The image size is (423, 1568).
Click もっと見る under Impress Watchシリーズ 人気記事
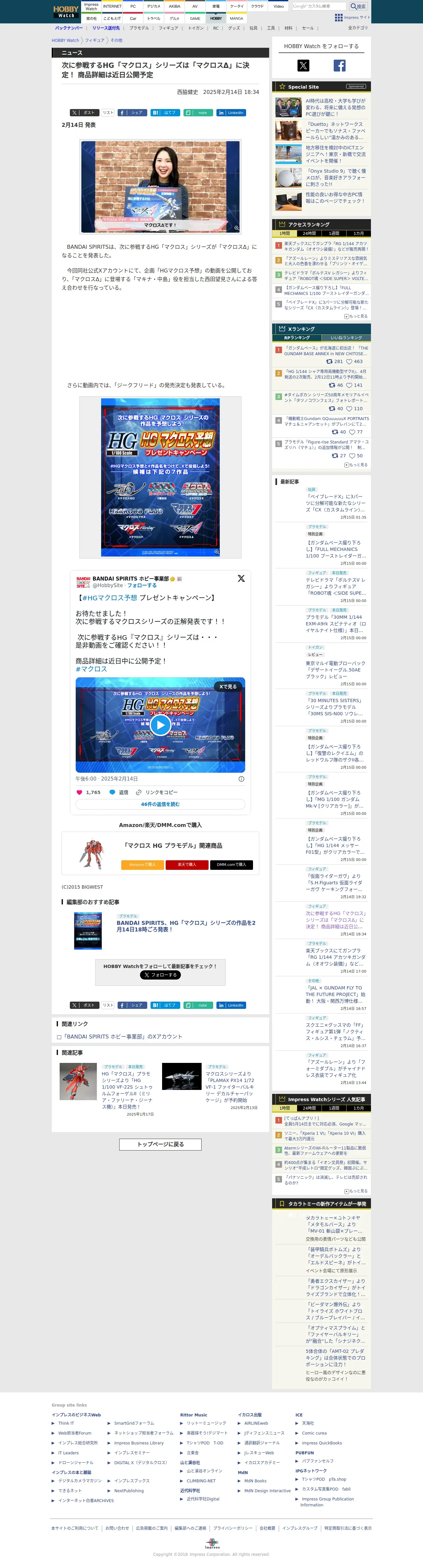[x=356, y=1191]
